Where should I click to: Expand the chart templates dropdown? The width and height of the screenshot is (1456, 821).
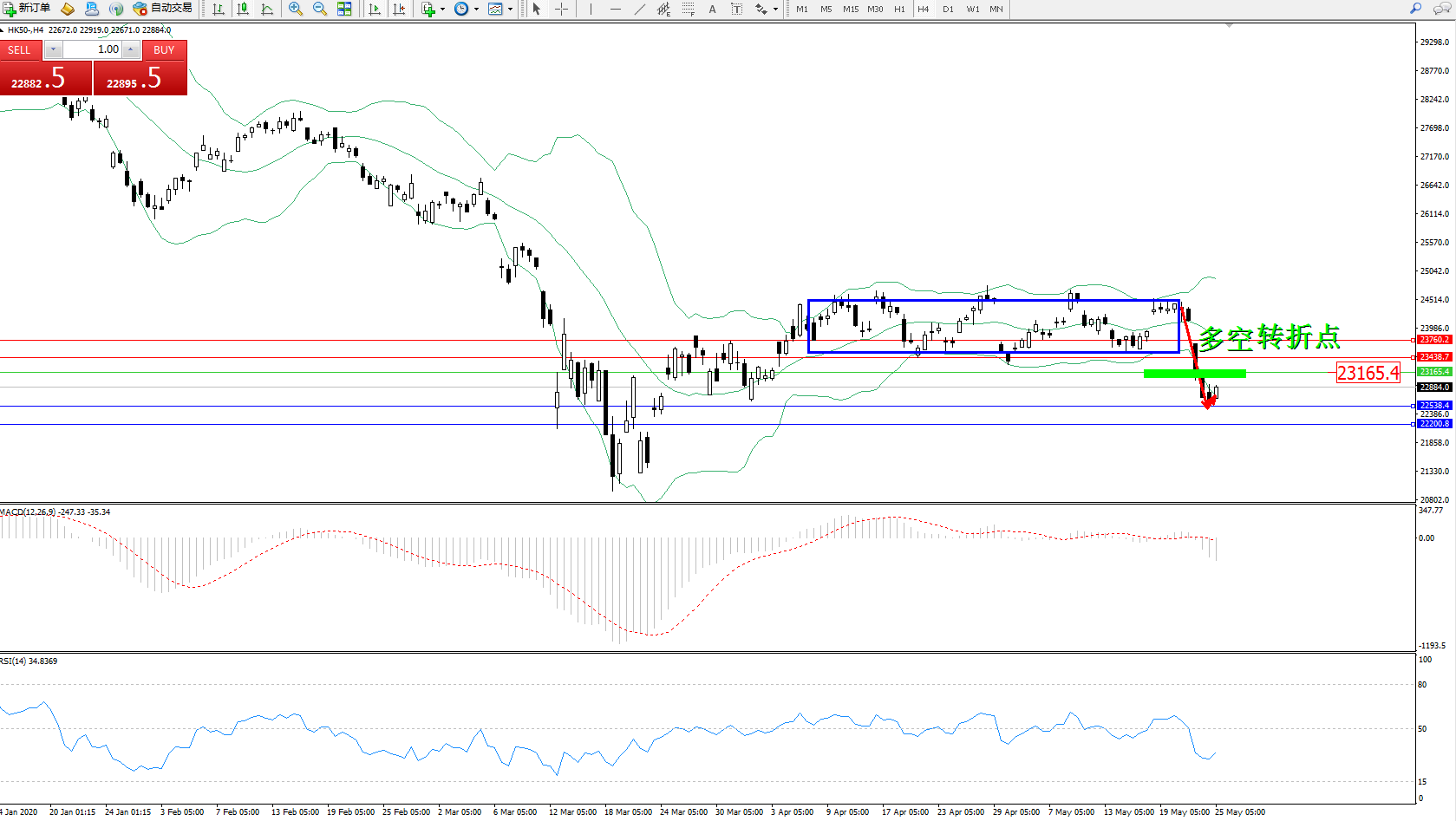point(510,9)
